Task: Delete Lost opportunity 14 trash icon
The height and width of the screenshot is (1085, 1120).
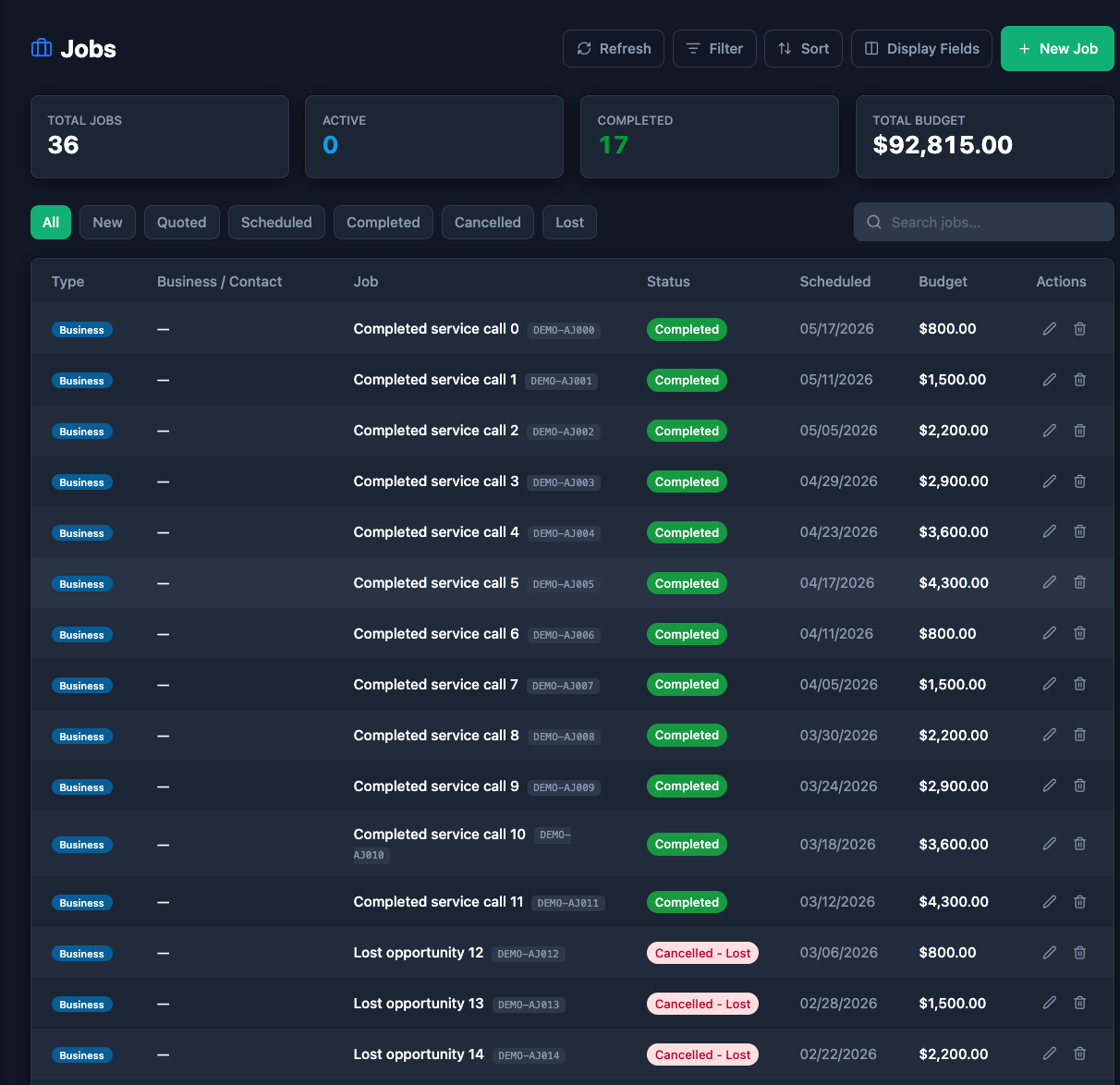Action: pos(1079,1054)
